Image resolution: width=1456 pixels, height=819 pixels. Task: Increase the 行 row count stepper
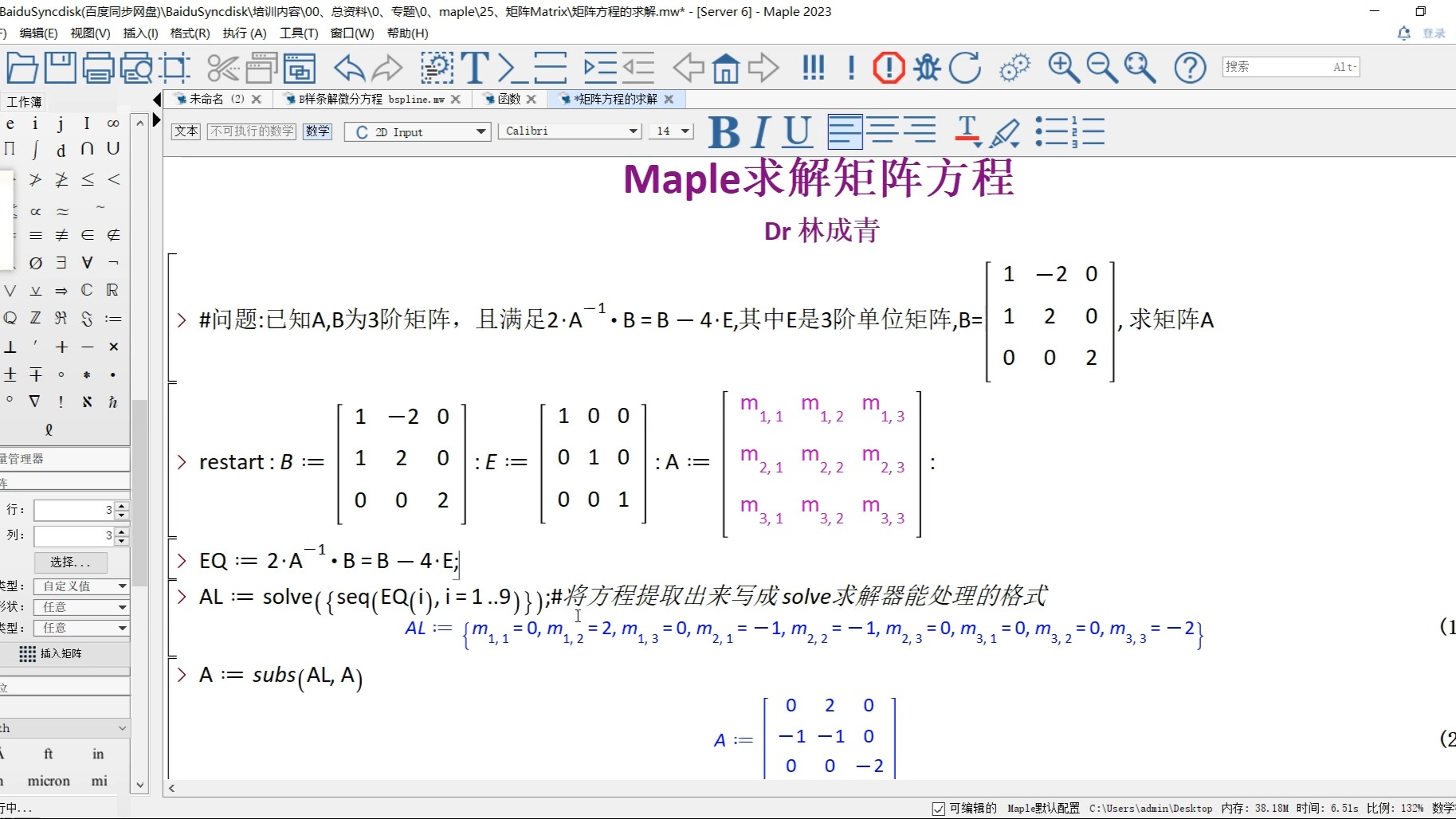click(x=121, y=505)
